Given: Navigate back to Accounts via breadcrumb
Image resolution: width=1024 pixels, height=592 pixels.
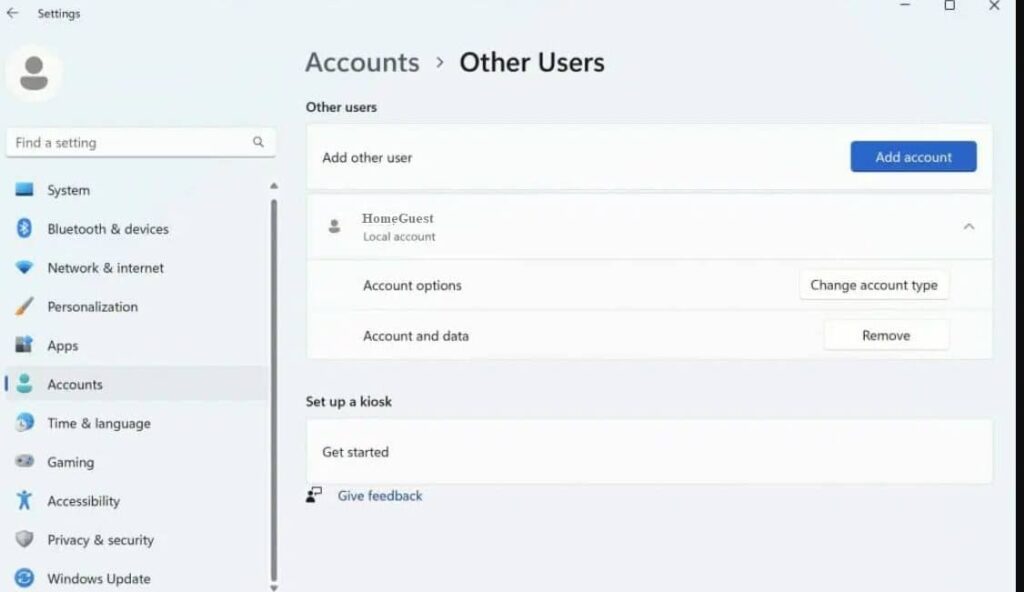Looking at the screenshot, I should (362, 62).
